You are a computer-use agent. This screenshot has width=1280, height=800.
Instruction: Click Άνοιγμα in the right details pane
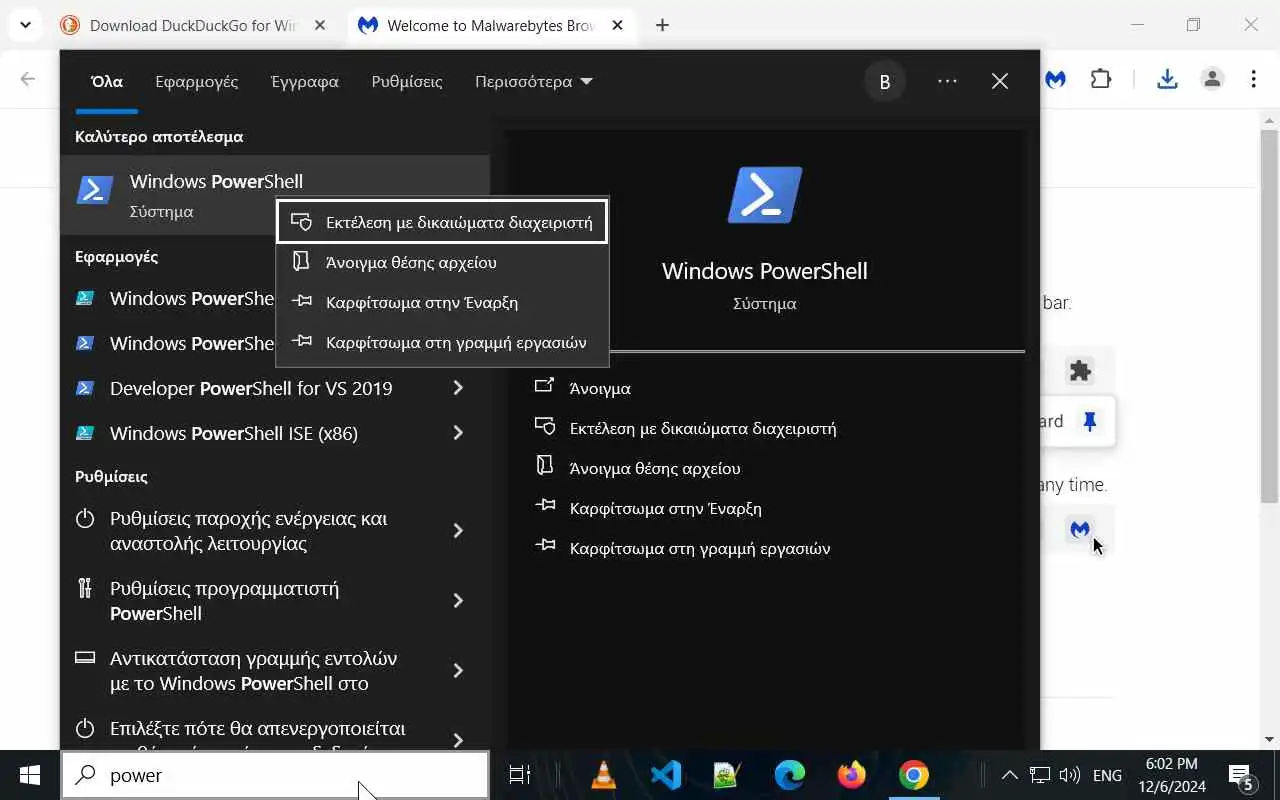coord(600,388)
